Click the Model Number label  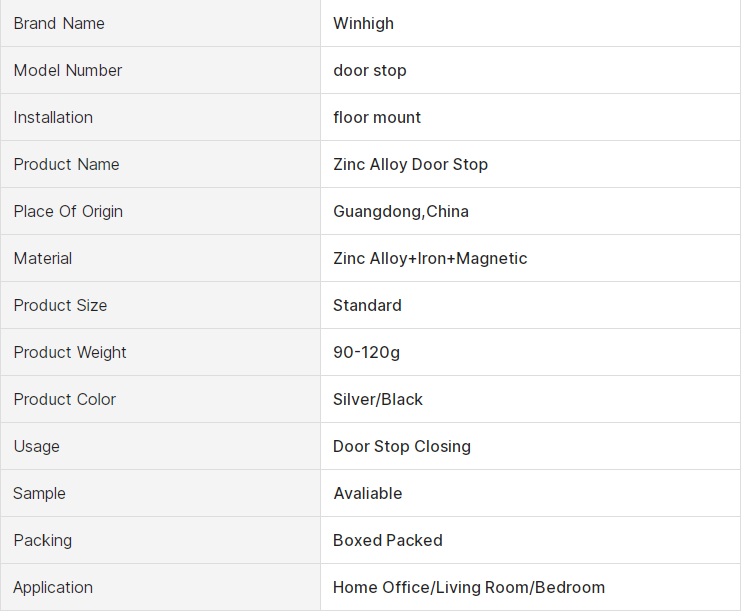(68, 70)
